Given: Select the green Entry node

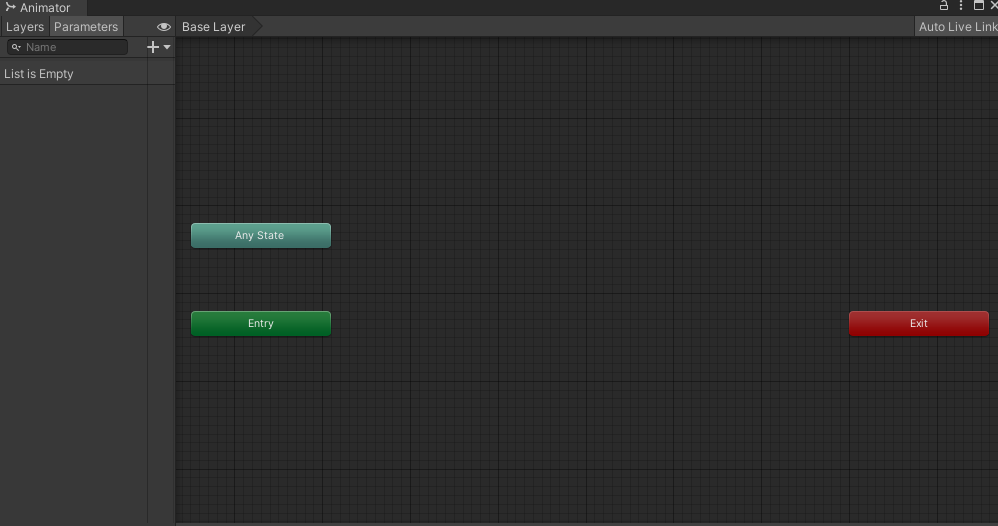Looking at the screenshot, I should 261,323.
